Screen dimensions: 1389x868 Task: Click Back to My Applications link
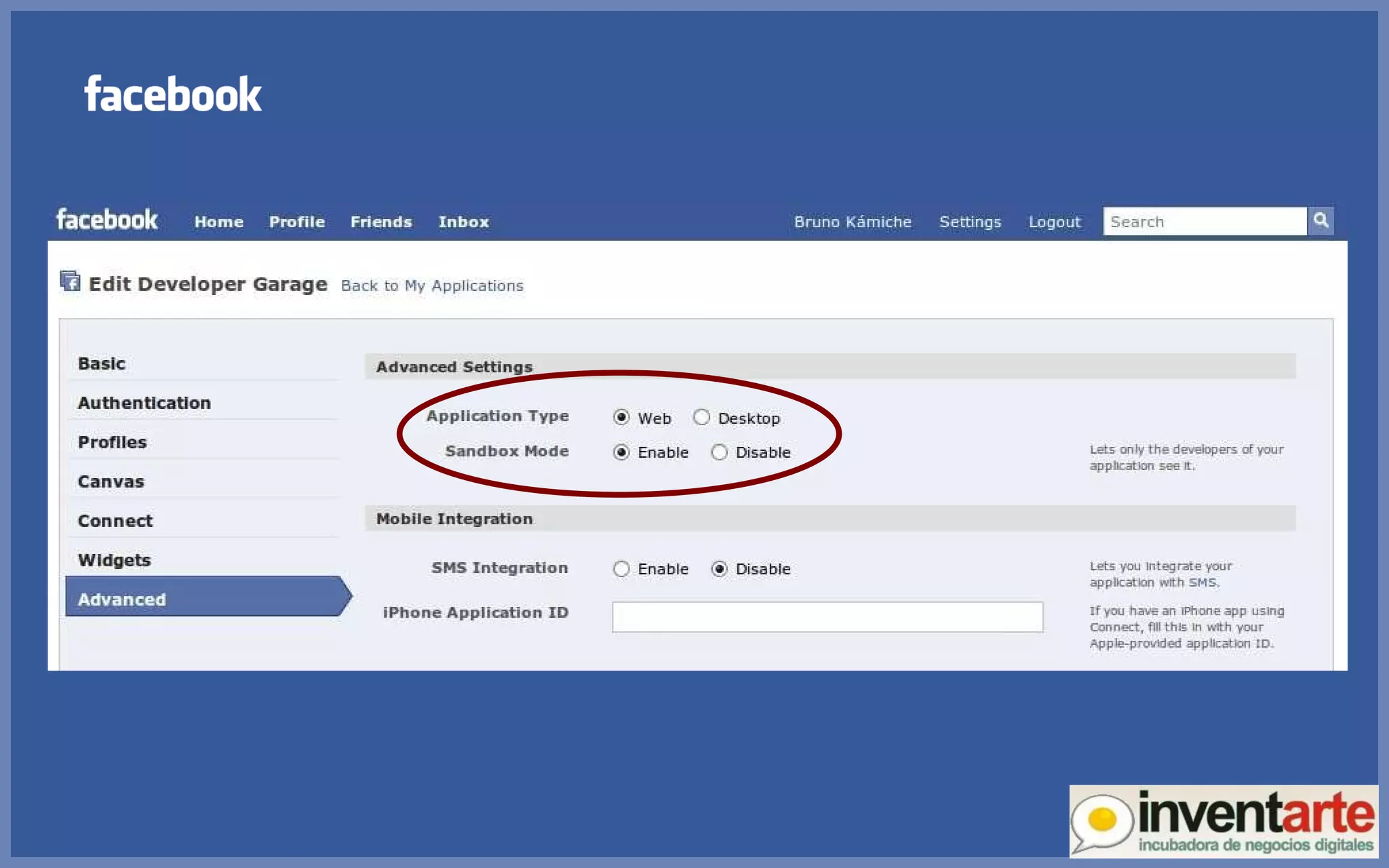(x=432, y=286)
